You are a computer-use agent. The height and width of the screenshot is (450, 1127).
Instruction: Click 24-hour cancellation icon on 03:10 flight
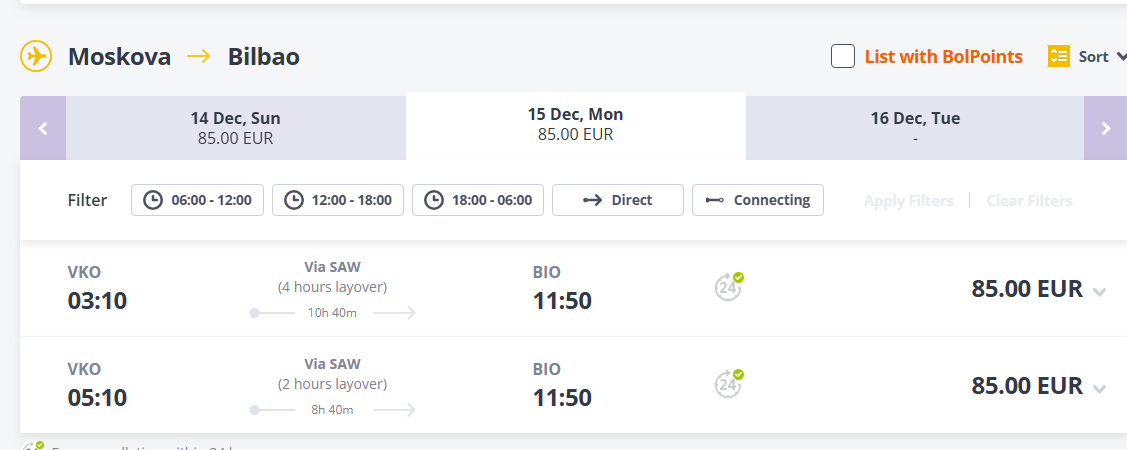point(729,287)
